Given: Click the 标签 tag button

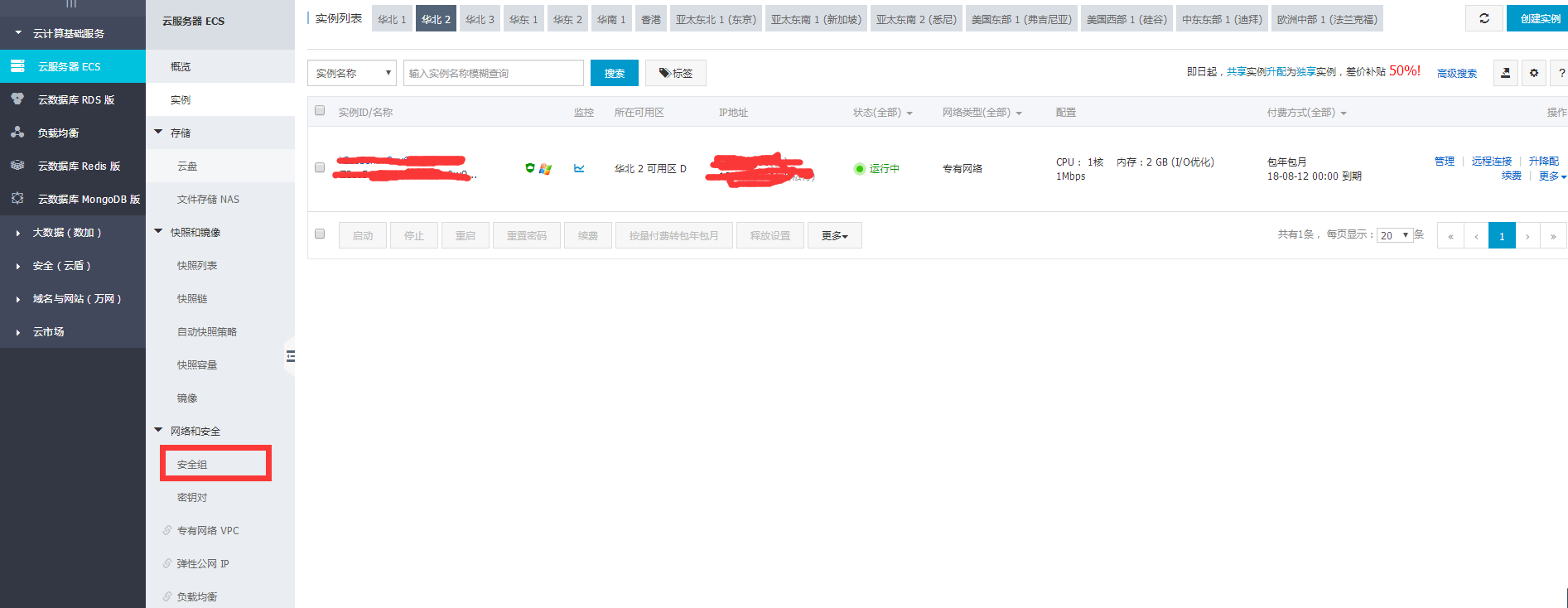Looking at the screenshot, I should pos(676,73).
